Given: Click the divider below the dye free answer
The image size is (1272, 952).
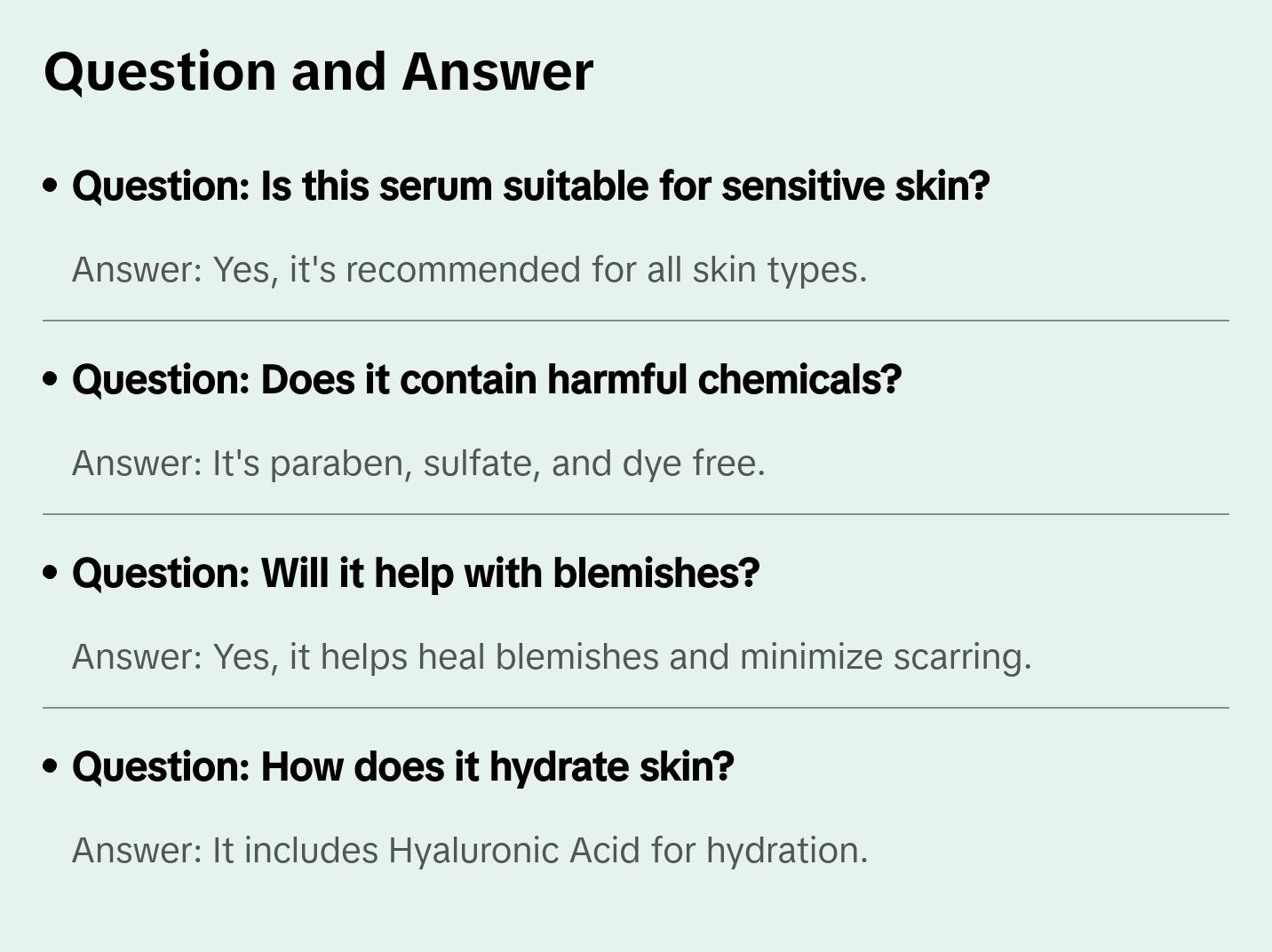Looking at the screenshot, I should pyautogui.click(x=636, y=514).
